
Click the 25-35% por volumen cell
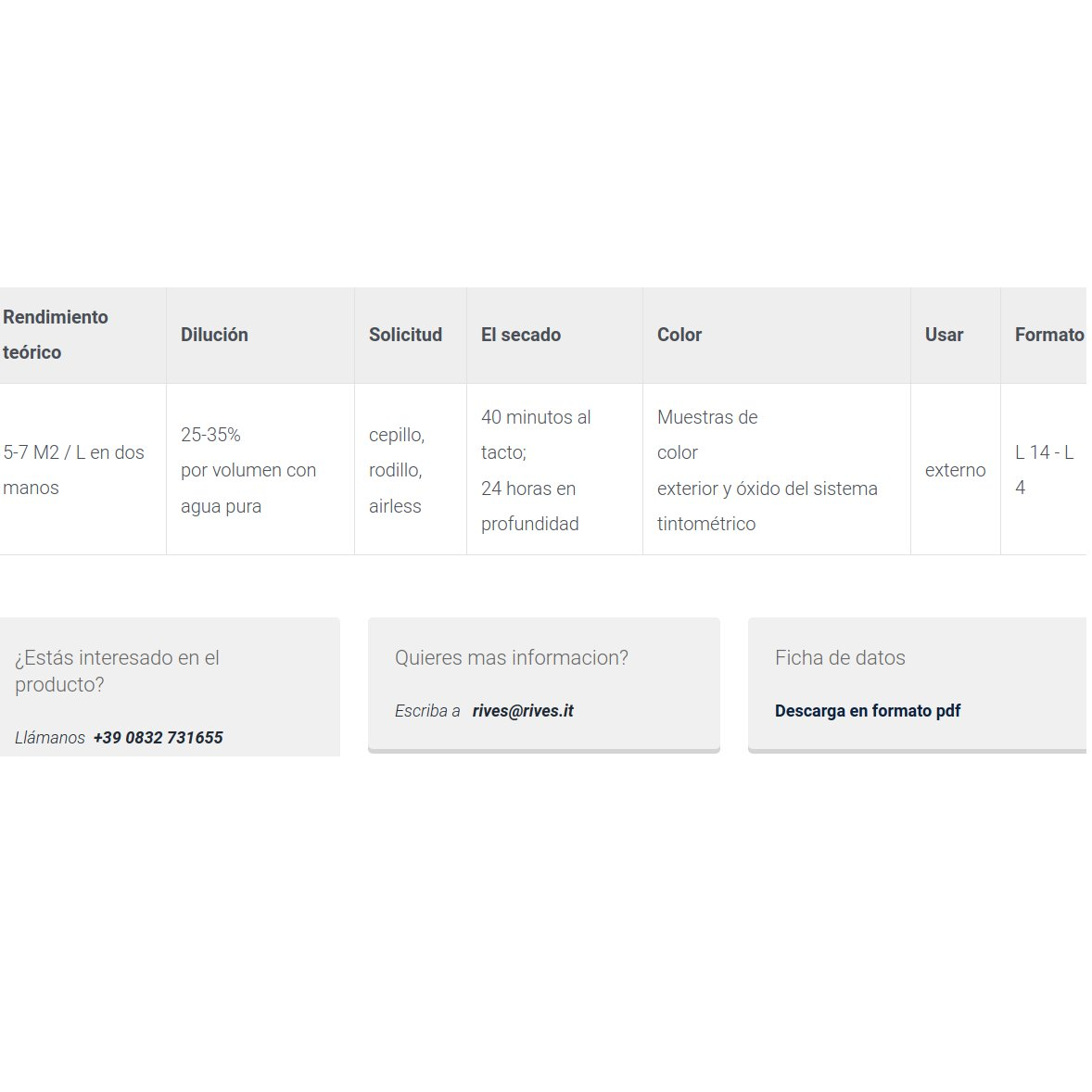click(x=260, y=469)
